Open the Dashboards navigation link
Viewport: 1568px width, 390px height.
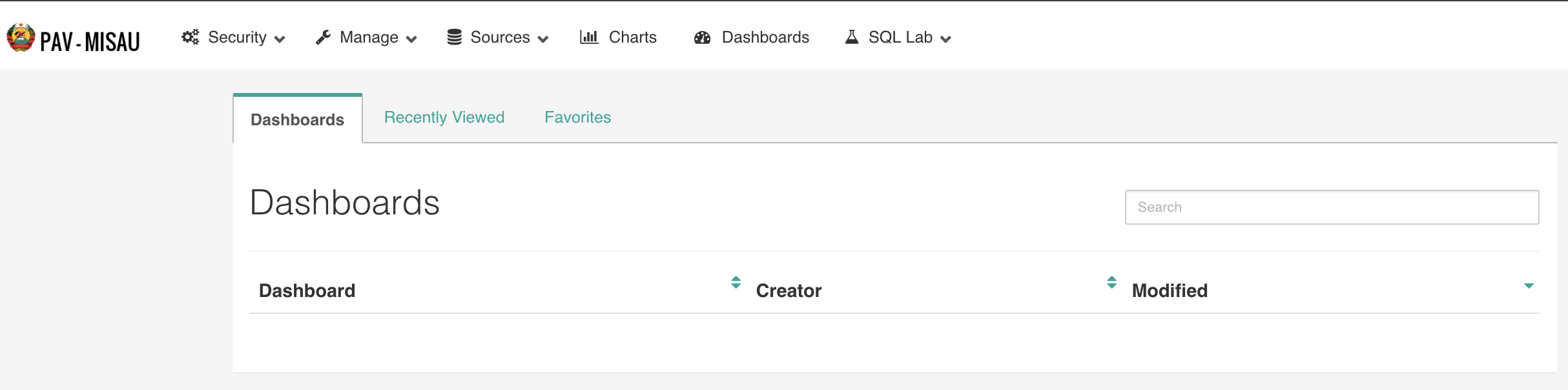[765, 37]
